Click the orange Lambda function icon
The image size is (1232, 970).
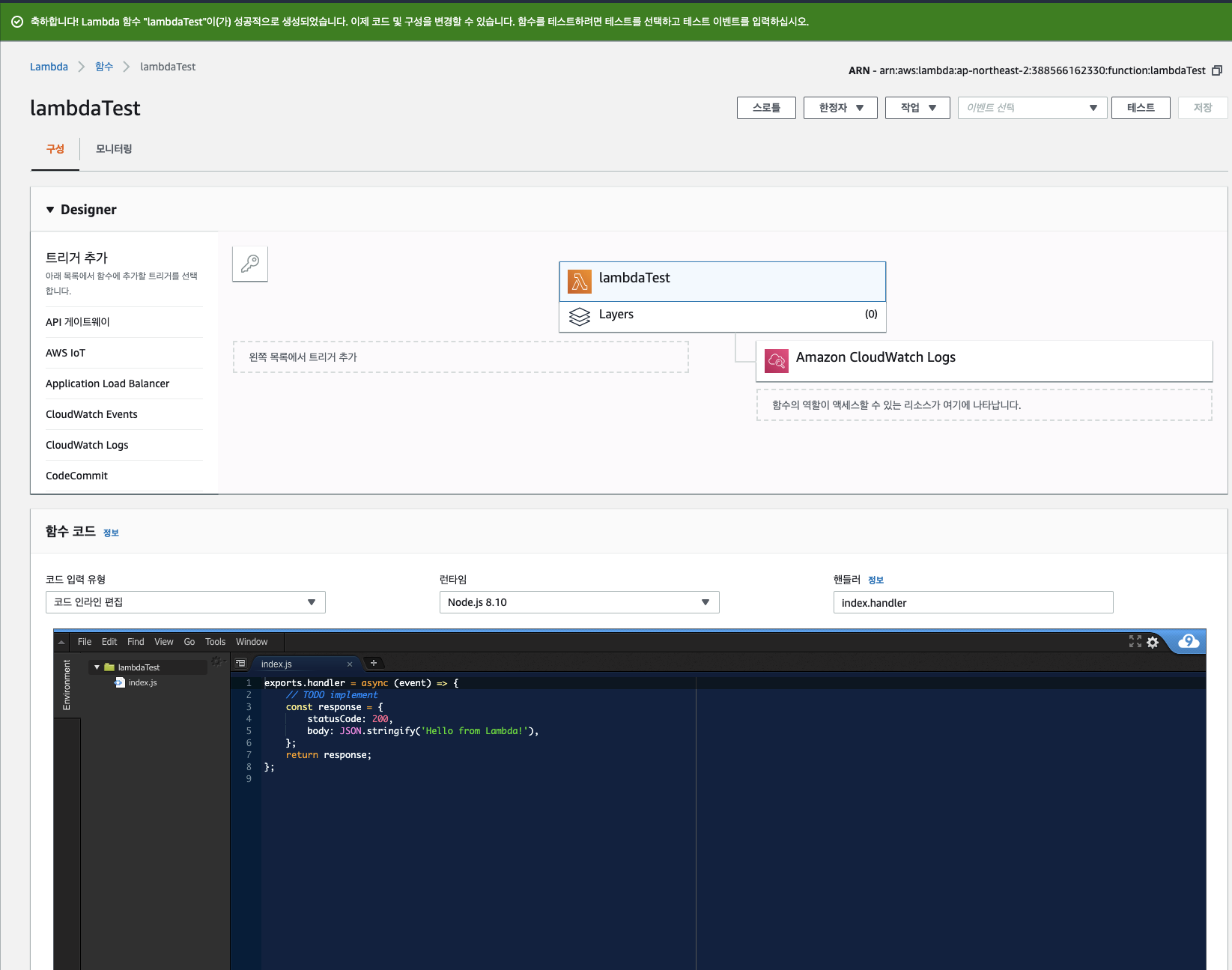click(580, 282)
